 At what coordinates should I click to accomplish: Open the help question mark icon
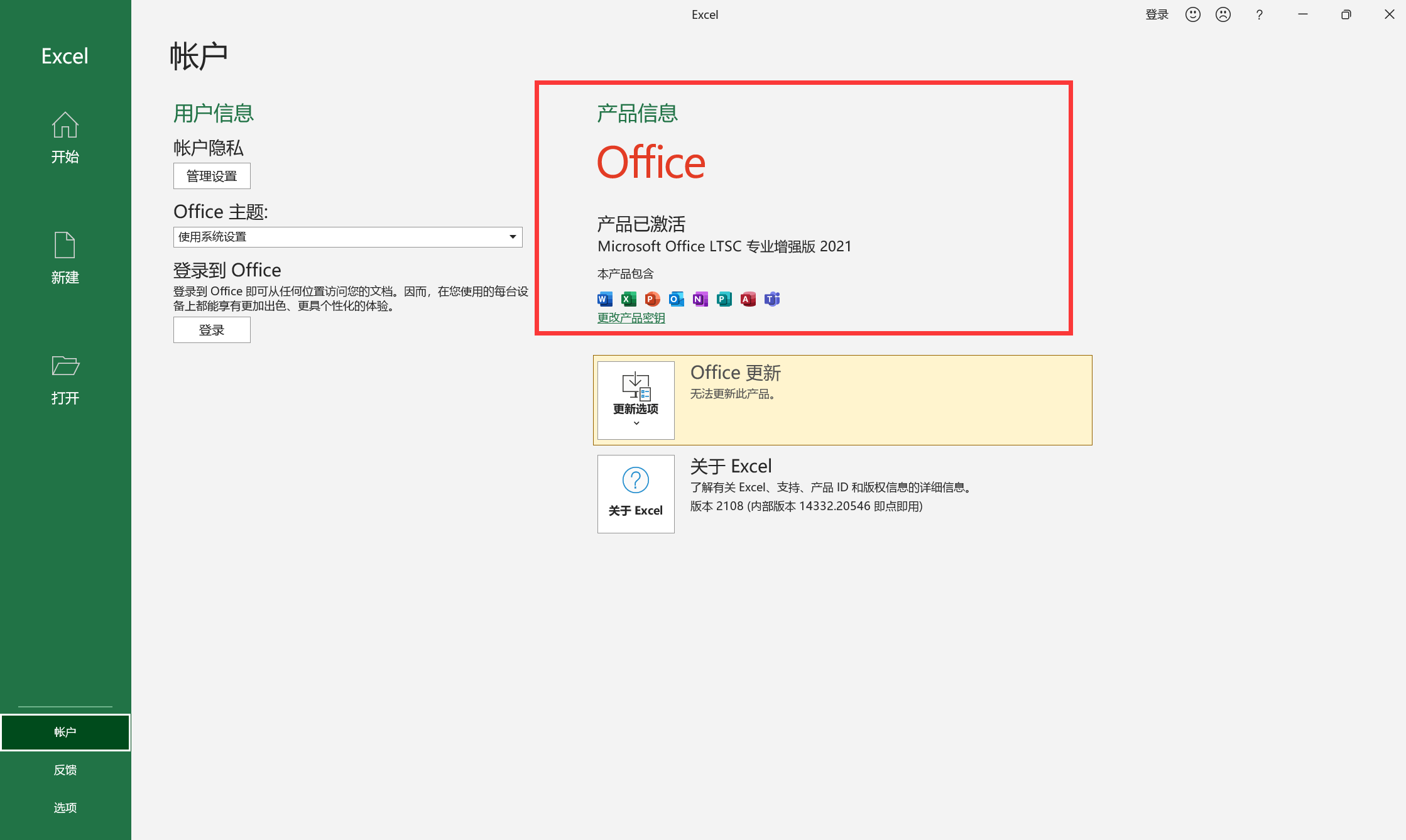click(x=1259, y=14)
